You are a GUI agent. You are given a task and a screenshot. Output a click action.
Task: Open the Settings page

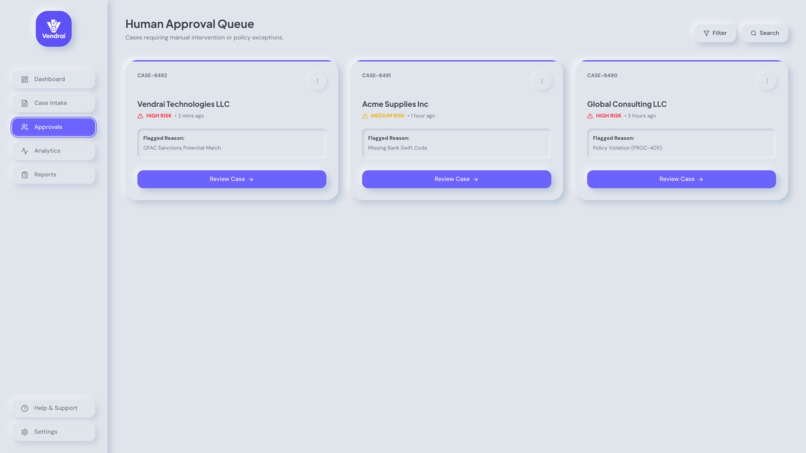tap(53, 432)
